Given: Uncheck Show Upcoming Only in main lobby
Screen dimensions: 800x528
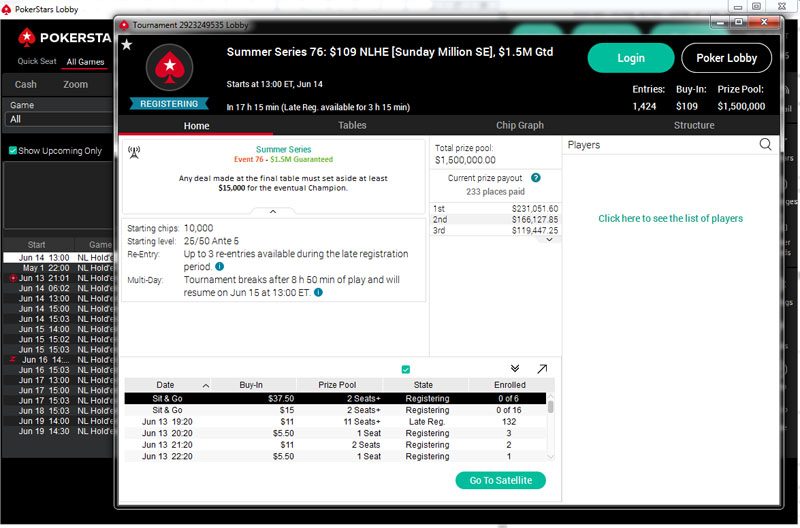Looking at the screenshot, I should (x=13, y=150).
